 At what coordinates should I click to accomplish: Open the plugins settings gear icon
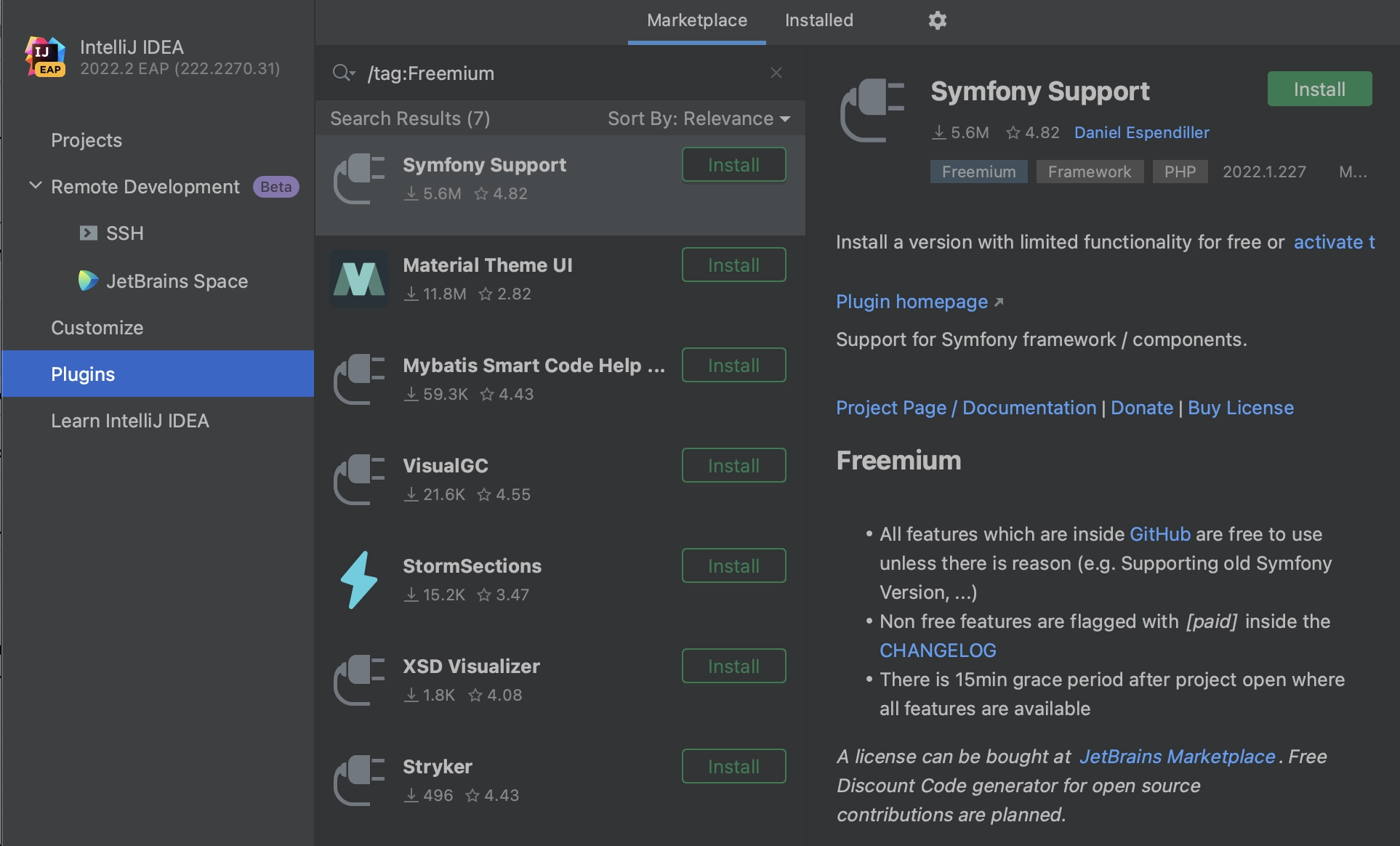(938, 20)
